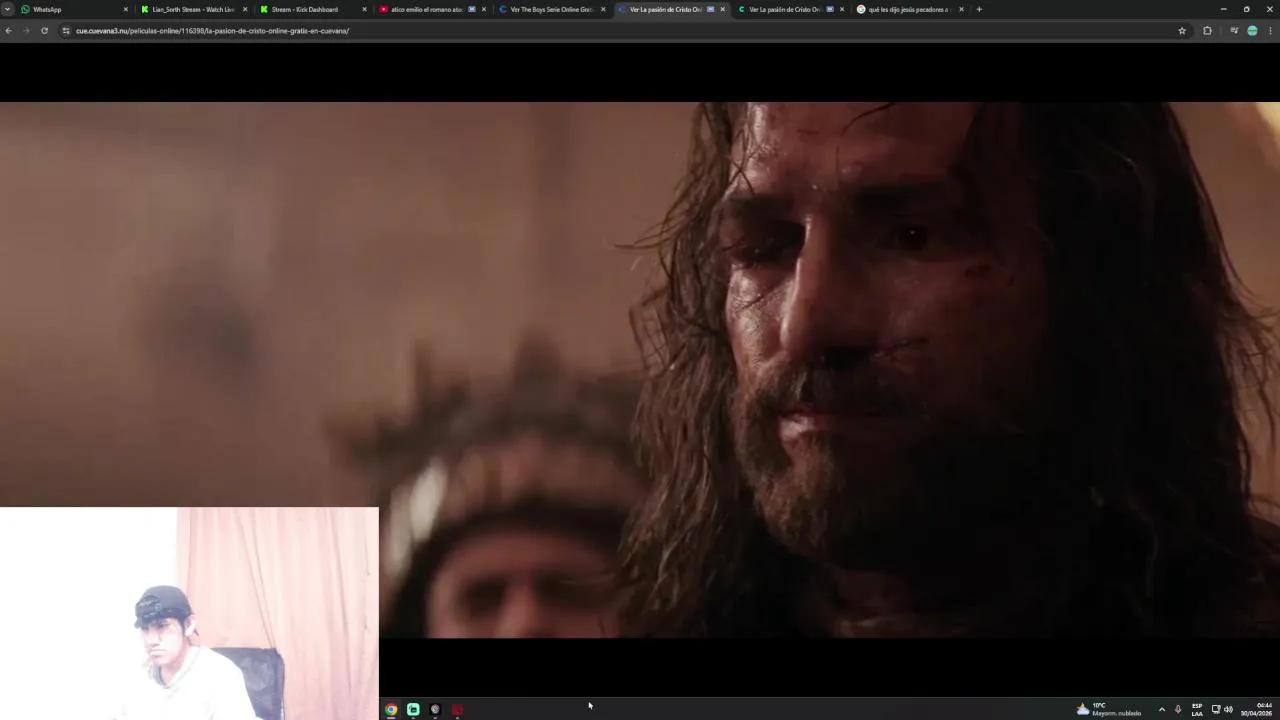The width and height of the screenshot is (1280, 720).
Task: Open the Lian_Sorth Stream tab
Action: 193,9
